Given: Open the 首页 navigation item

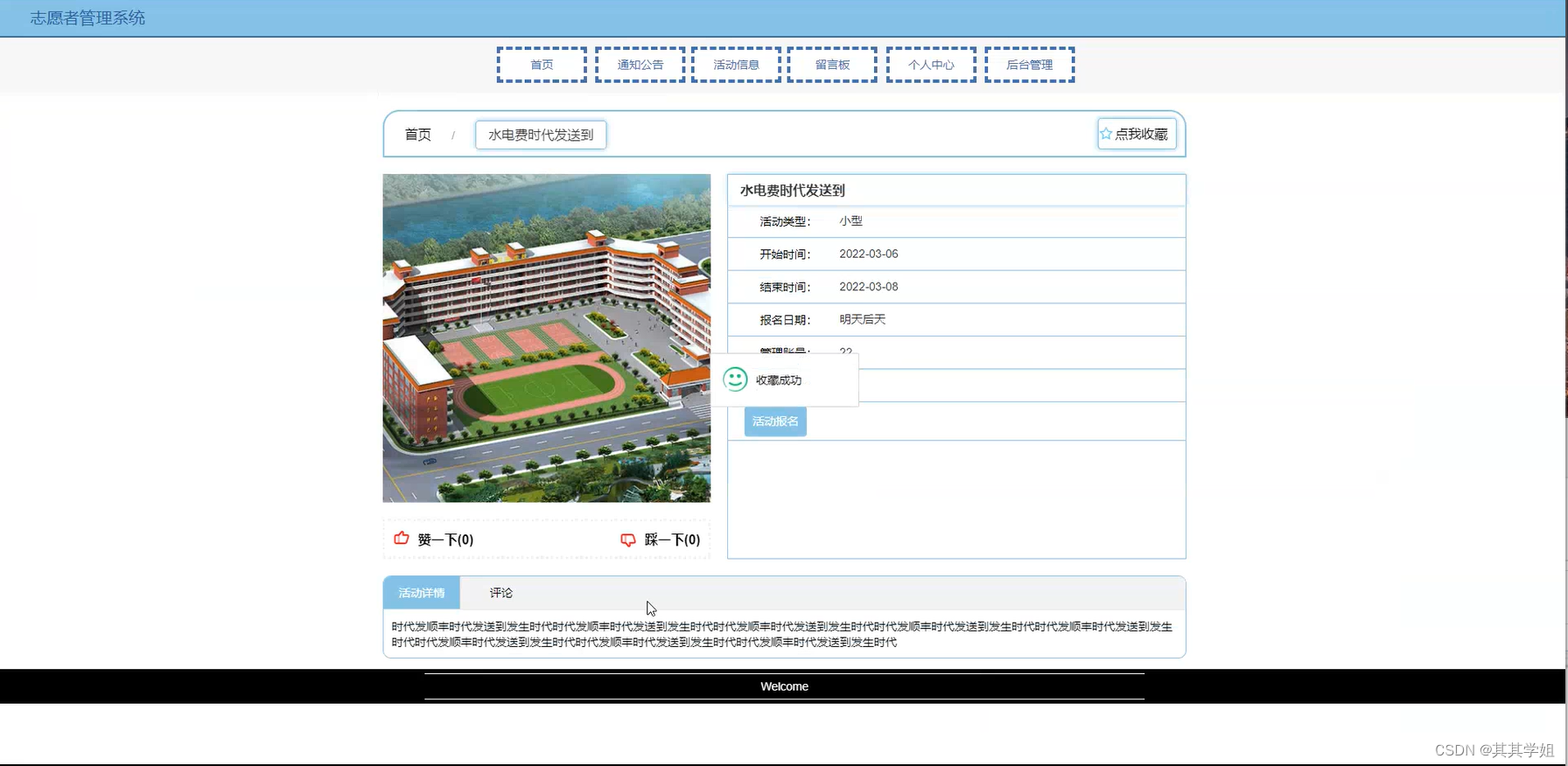Looking at the screenshot, I should [x=542, y=65].
